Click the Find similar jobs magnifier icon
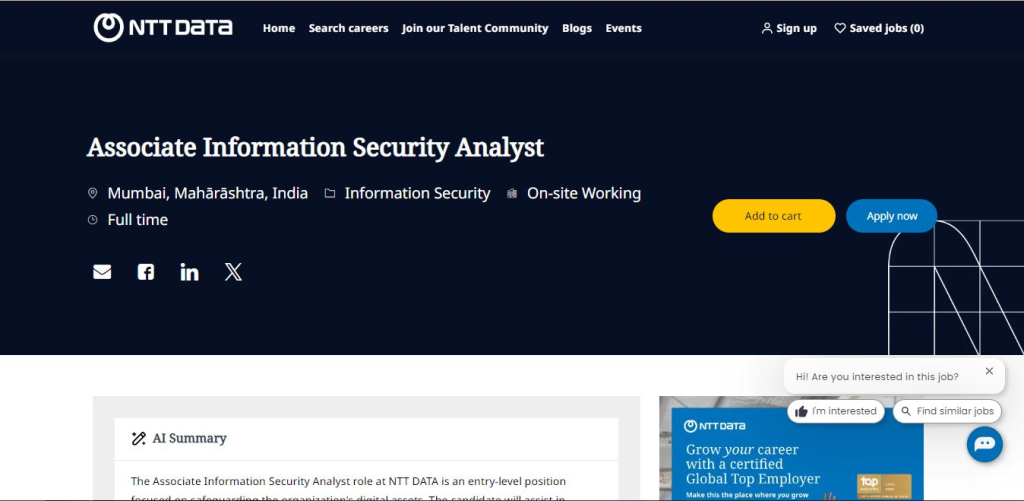The height and width of the screenshot is (501, 1024). point(906,412)
